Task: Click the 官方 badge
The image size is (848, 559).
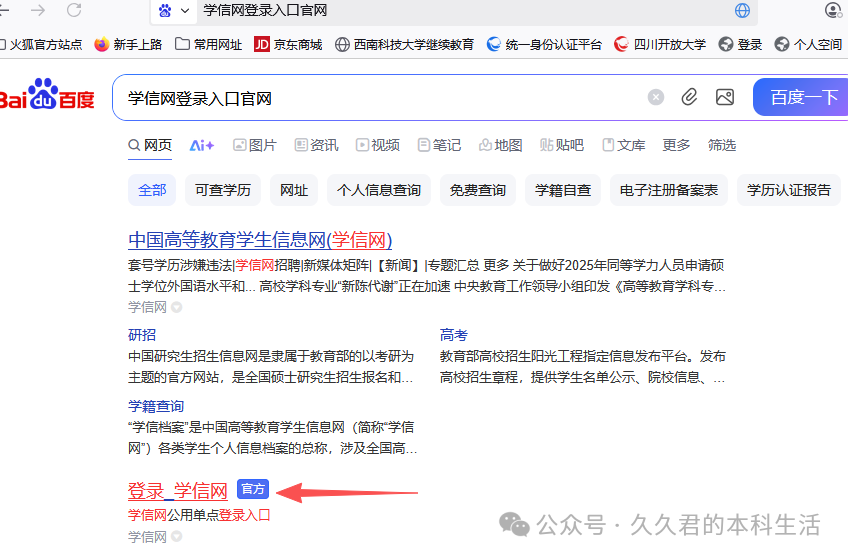Action: tap(253, 489)
